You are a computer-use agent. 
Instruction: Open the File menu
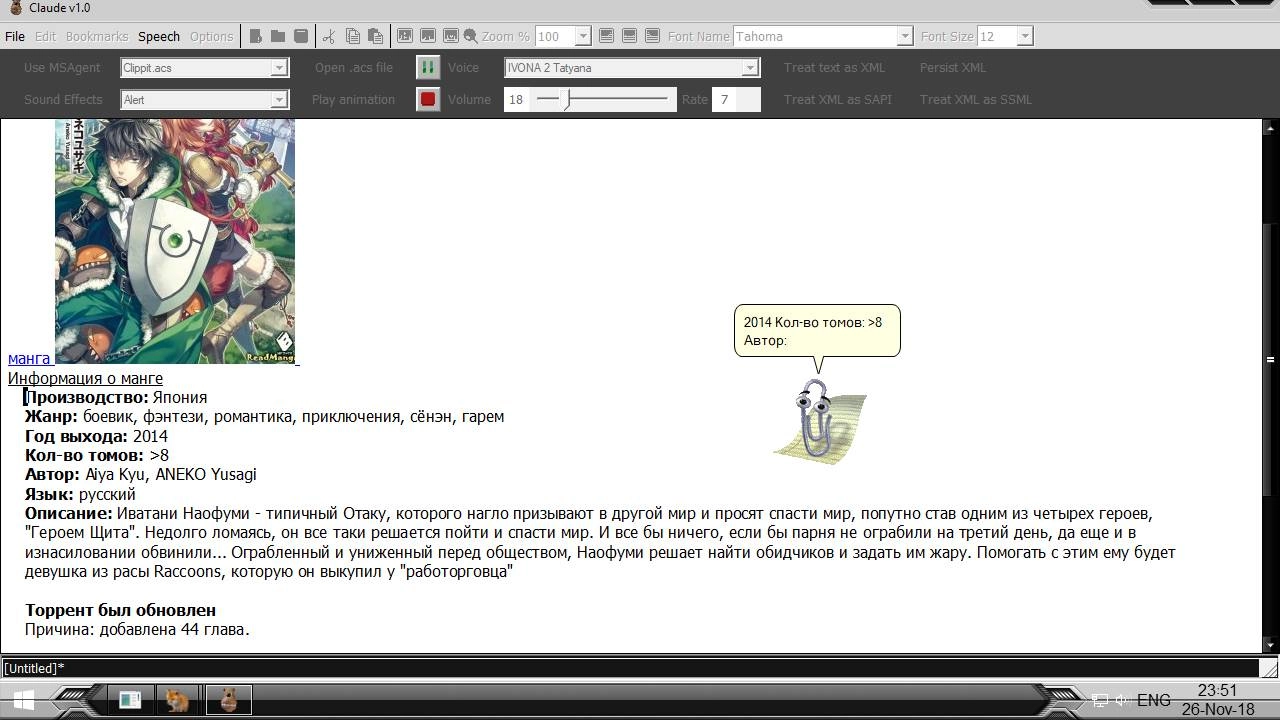pos(15,36)
